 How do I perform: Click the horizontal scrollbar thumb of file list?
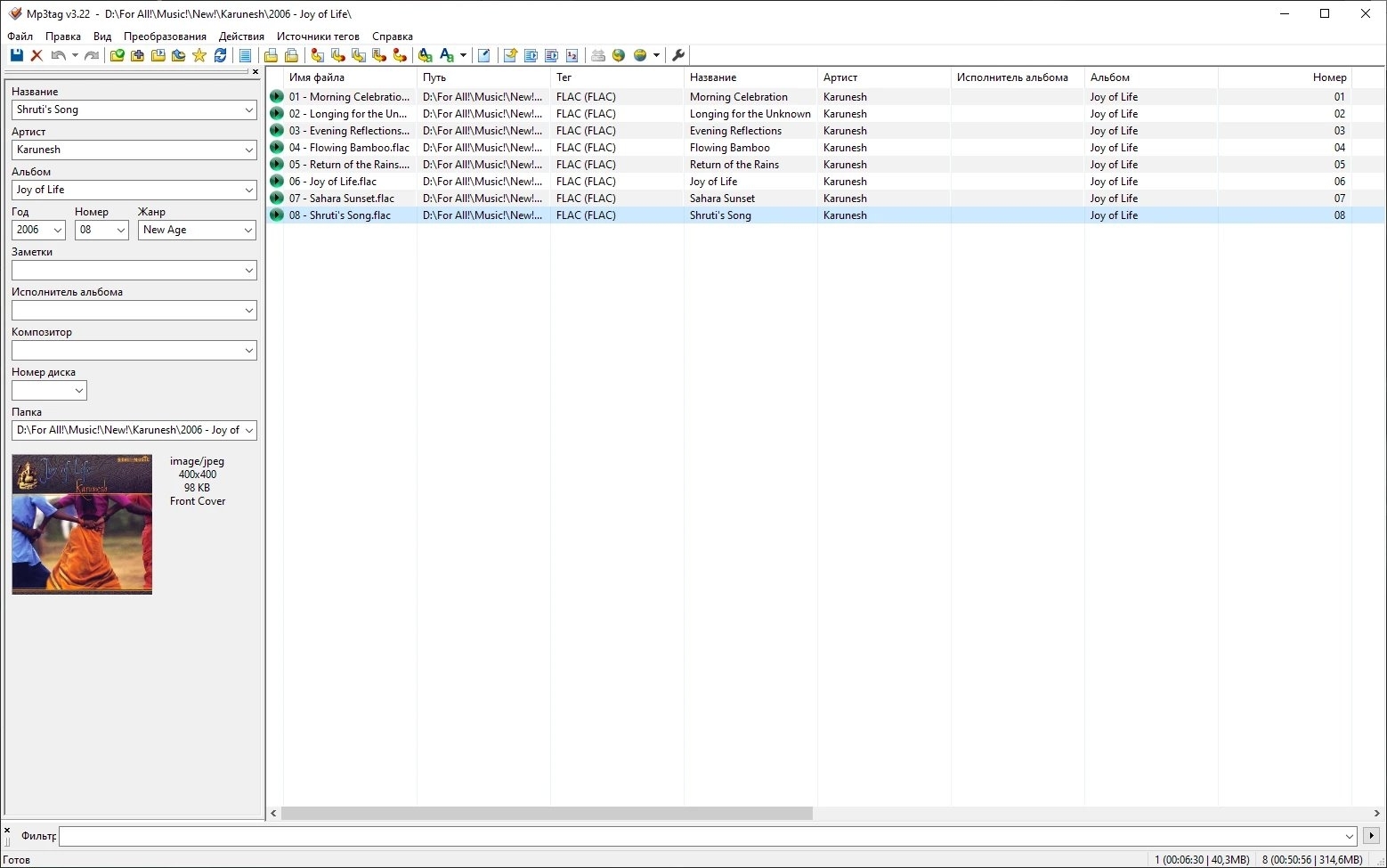click(x=547, y=814)
